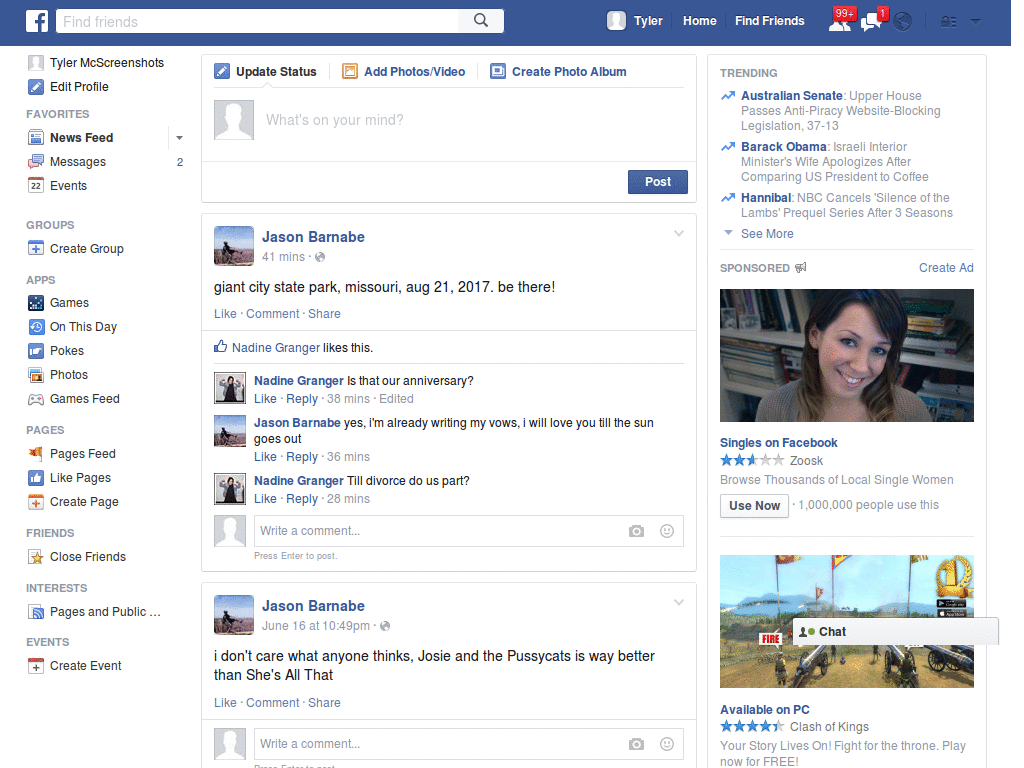Attach photo via camera icon in first comment box
The height and width of the screenshot is (768, 1024).
point(636,532)
